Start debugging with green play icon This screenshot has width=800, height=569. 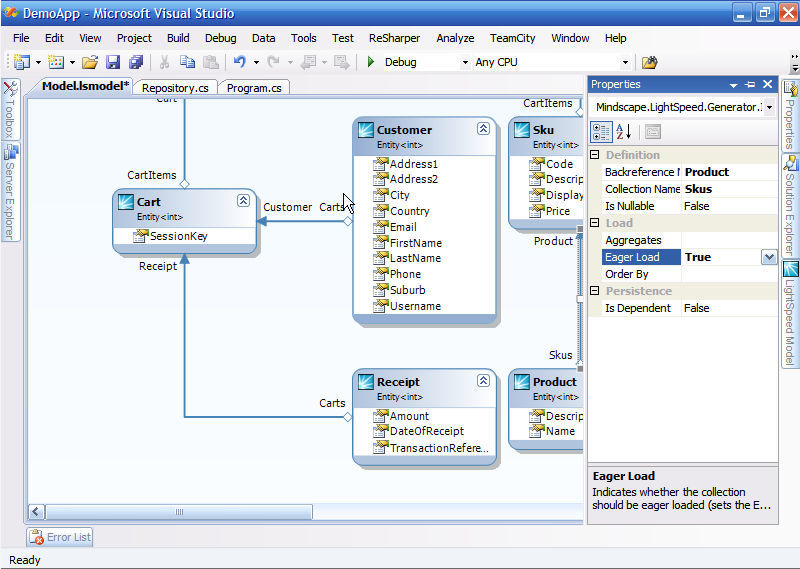click(x=371, y=62)
